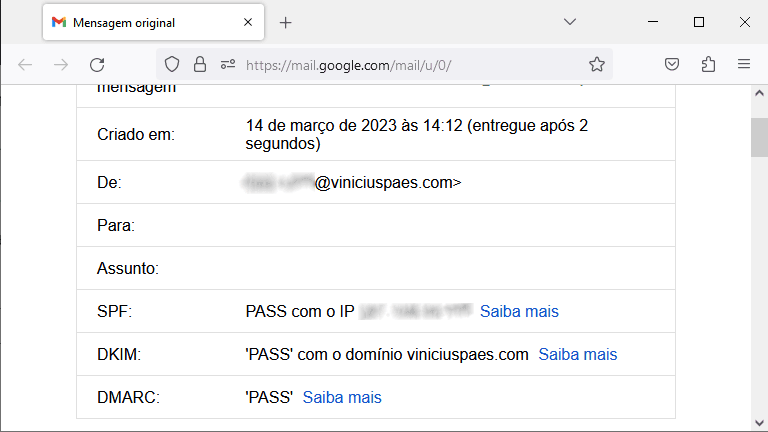Click the browser reload button

coord(97,65)
